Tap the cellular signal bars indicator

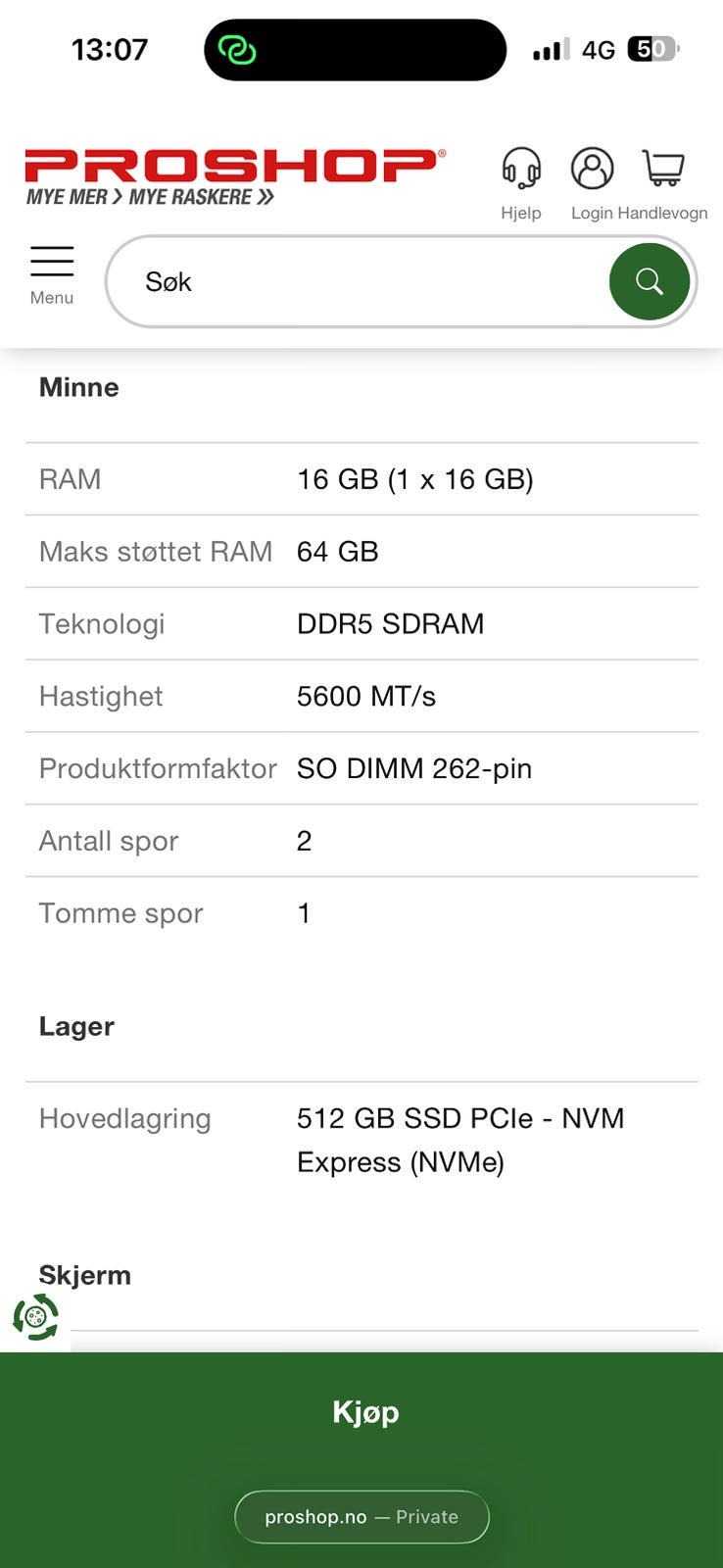551,49
